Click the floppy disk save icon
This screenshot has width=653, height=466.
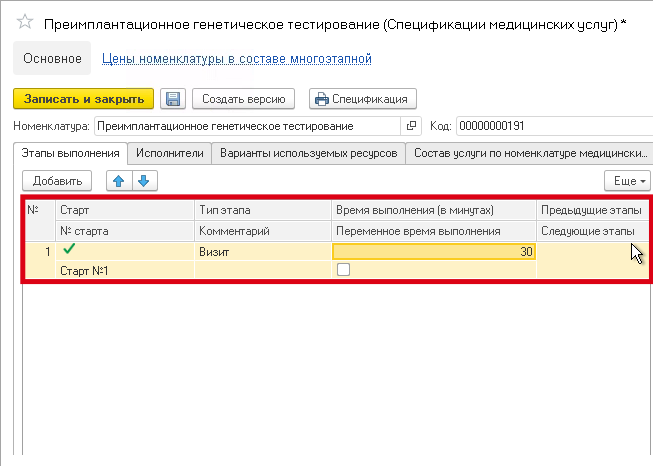(172, 99)
